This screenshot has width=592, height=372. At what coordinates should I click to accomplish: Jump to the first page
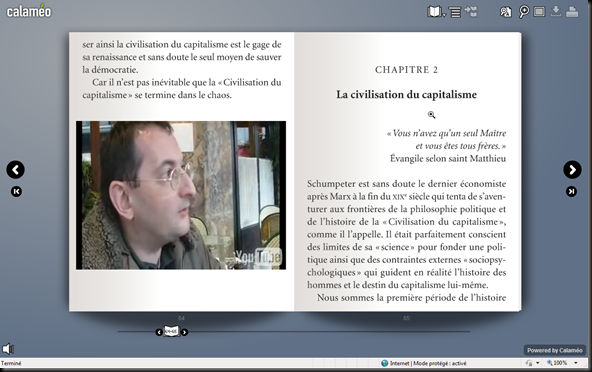point(16,191)
